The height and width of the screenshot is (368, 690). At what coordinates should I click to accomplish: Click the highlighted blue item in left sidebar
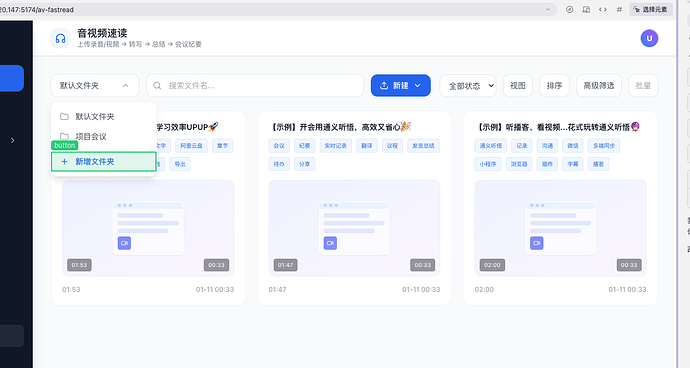pos(12,78)
